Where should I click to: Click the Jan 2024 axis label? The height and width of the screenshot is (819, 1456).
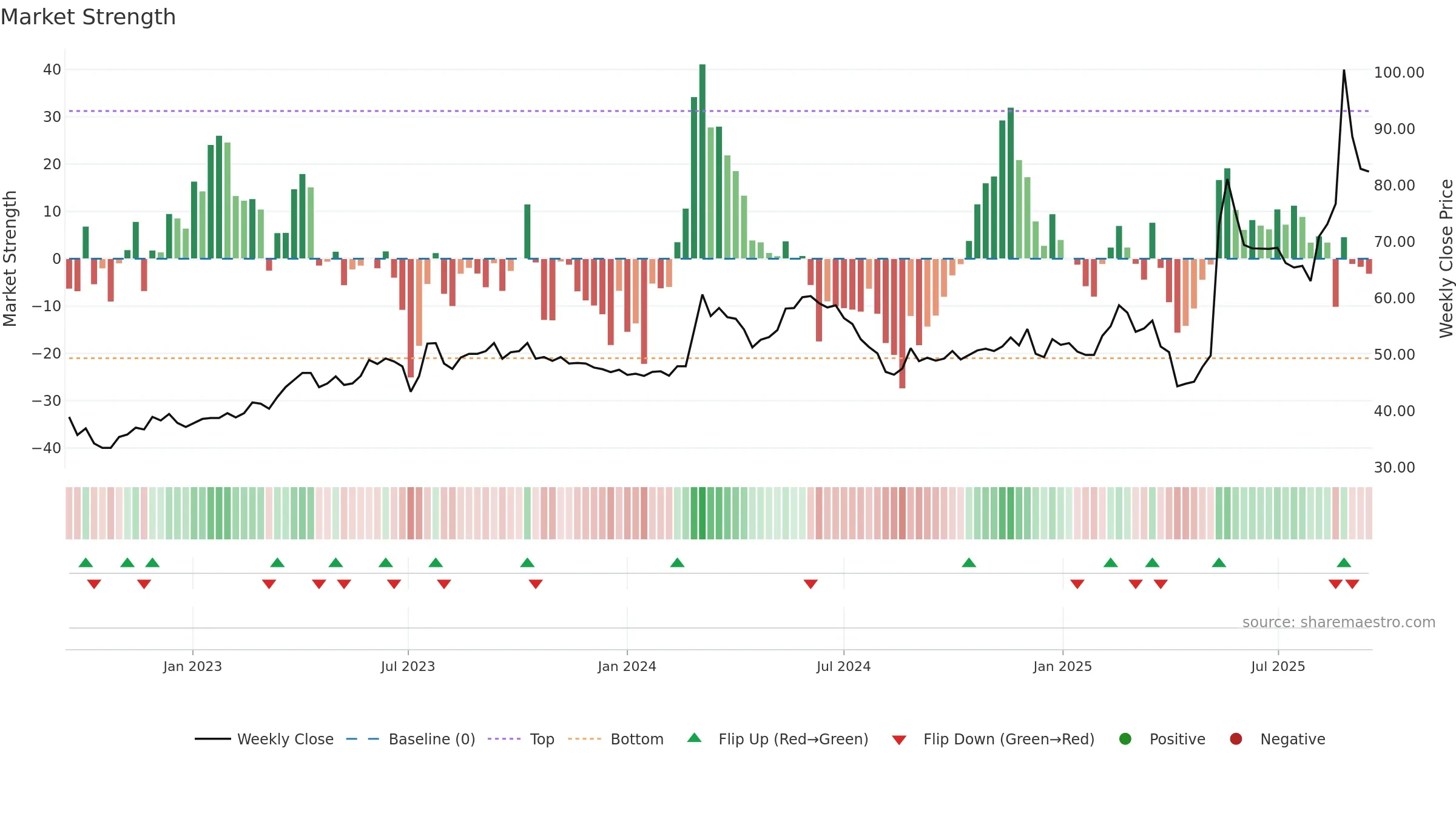tap(627, 666)
